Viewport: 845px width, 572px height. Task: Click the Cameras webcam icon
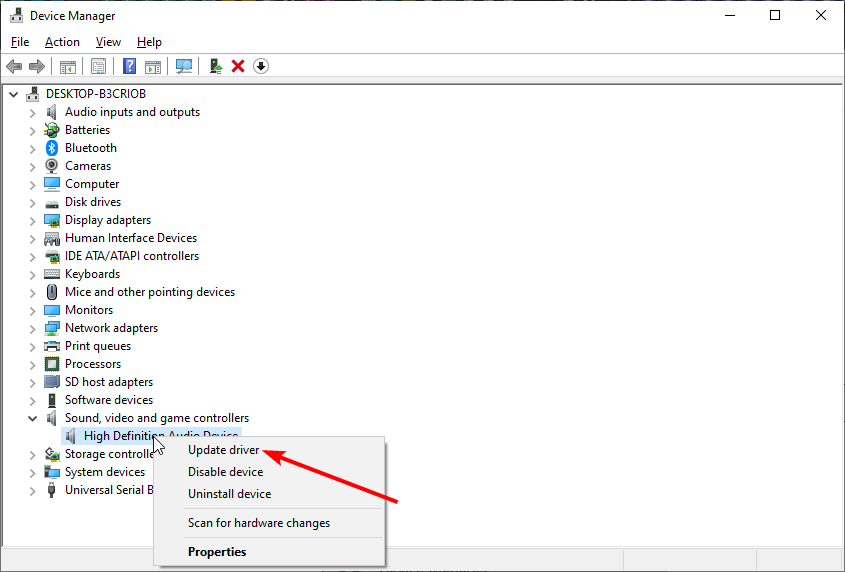(52, 166)
